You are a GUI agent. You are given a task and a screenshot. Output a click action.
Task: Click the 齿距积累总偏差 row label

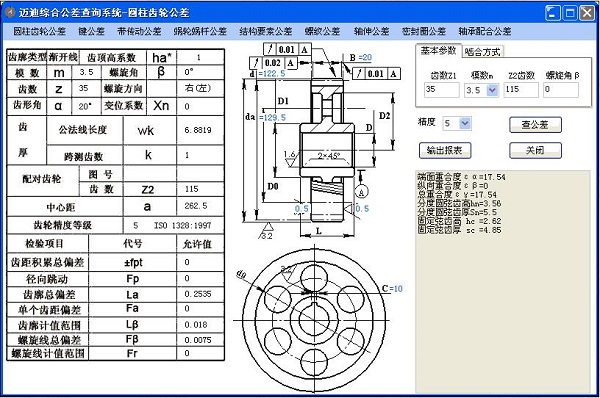(47, 263)
